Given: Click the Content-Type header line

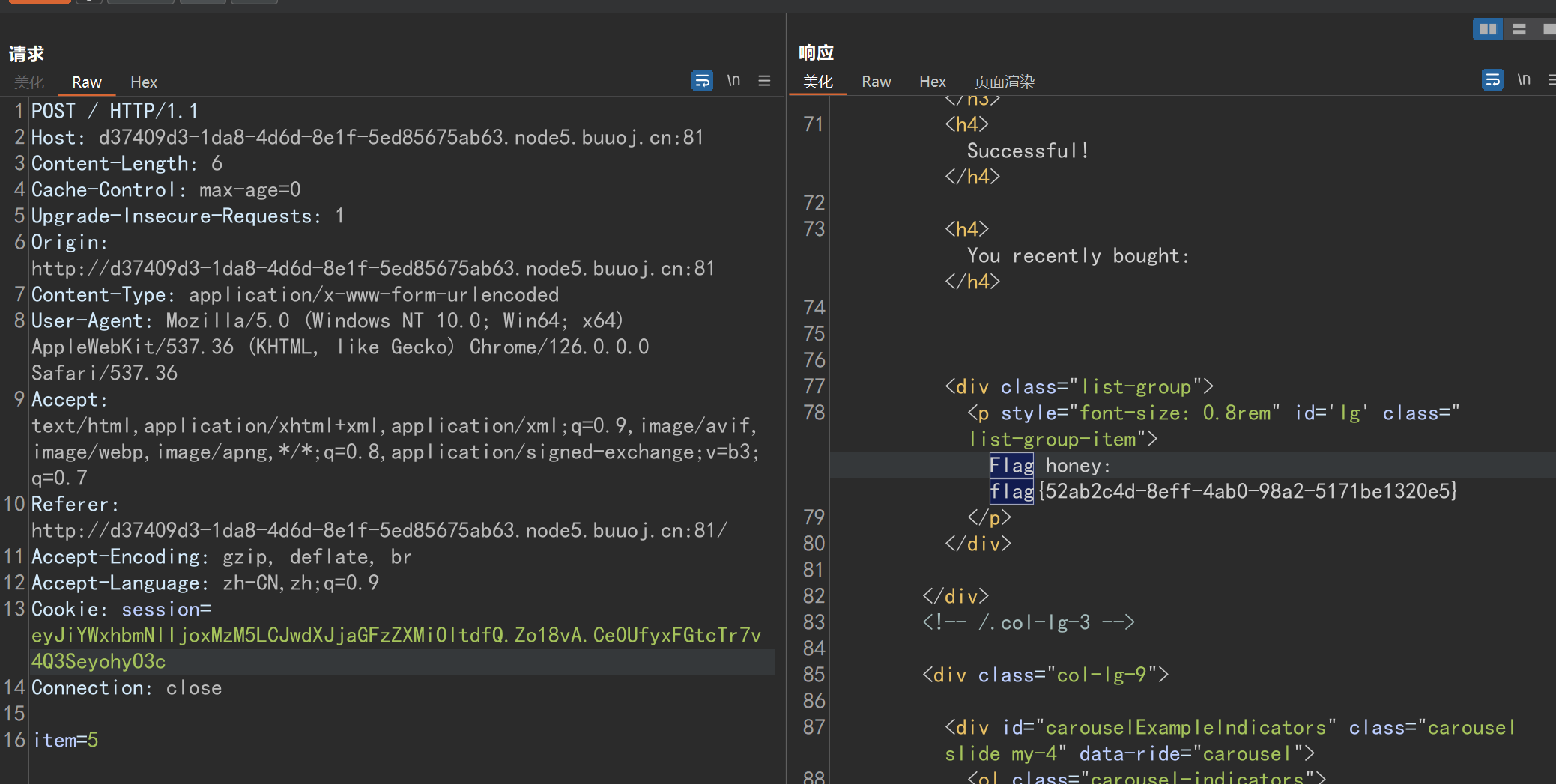Looking at the screenshot, I should (x=295, y=295).
